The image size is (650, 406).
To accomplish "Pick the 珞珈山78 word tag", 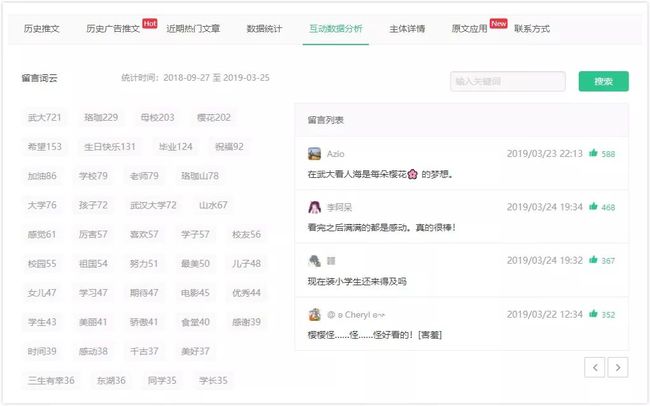I will 200,176.
